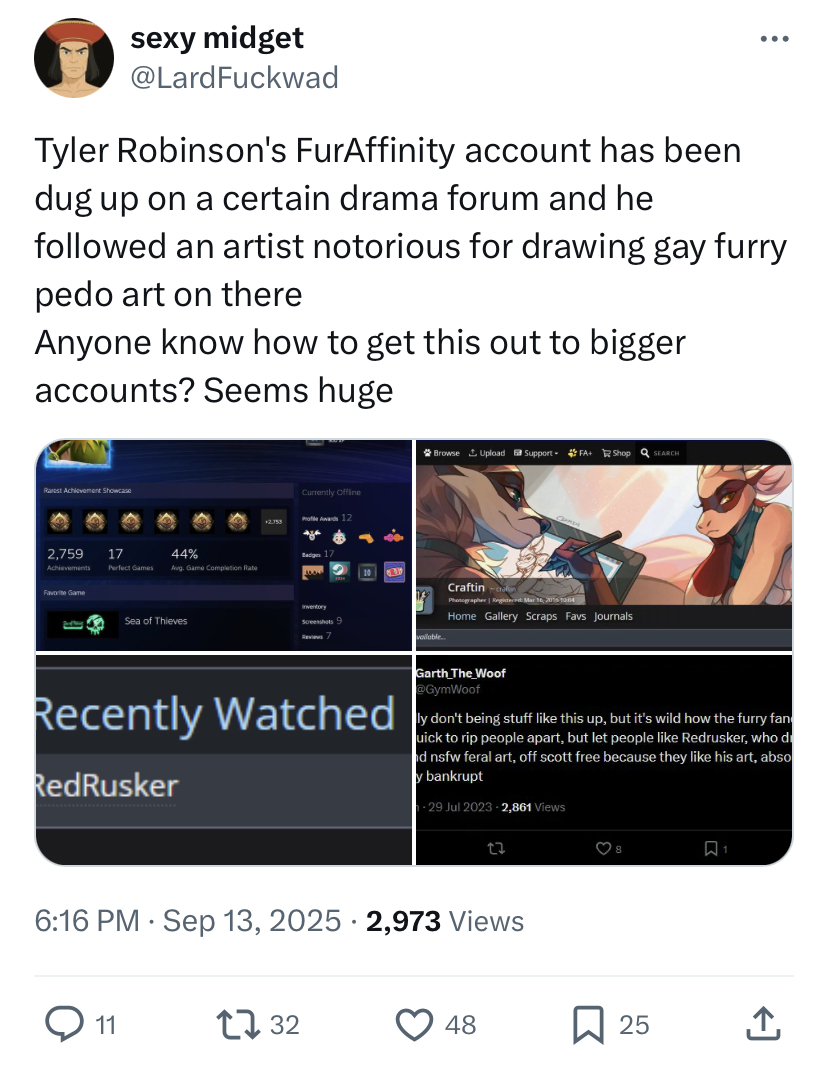Click the display name above the handle
The width and height of the screenshot is (828, 1076).
click(217, 38)
